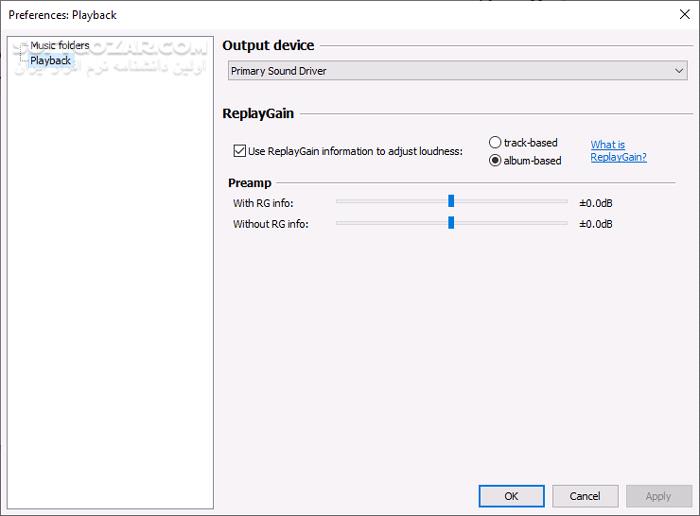Click the With RG info track right of thumb
Image resolution: width=700 pixels, height=516 pixels.
tap(510, 202)
